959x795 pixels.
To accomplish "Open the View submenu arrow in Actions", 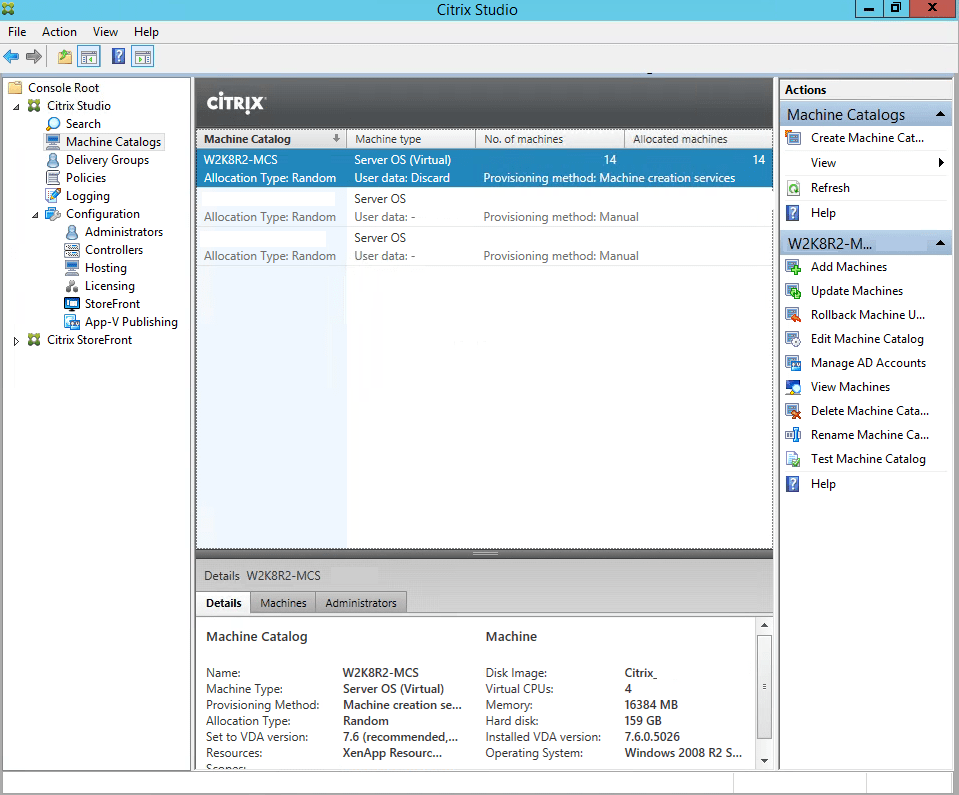I will click(941, 163).
